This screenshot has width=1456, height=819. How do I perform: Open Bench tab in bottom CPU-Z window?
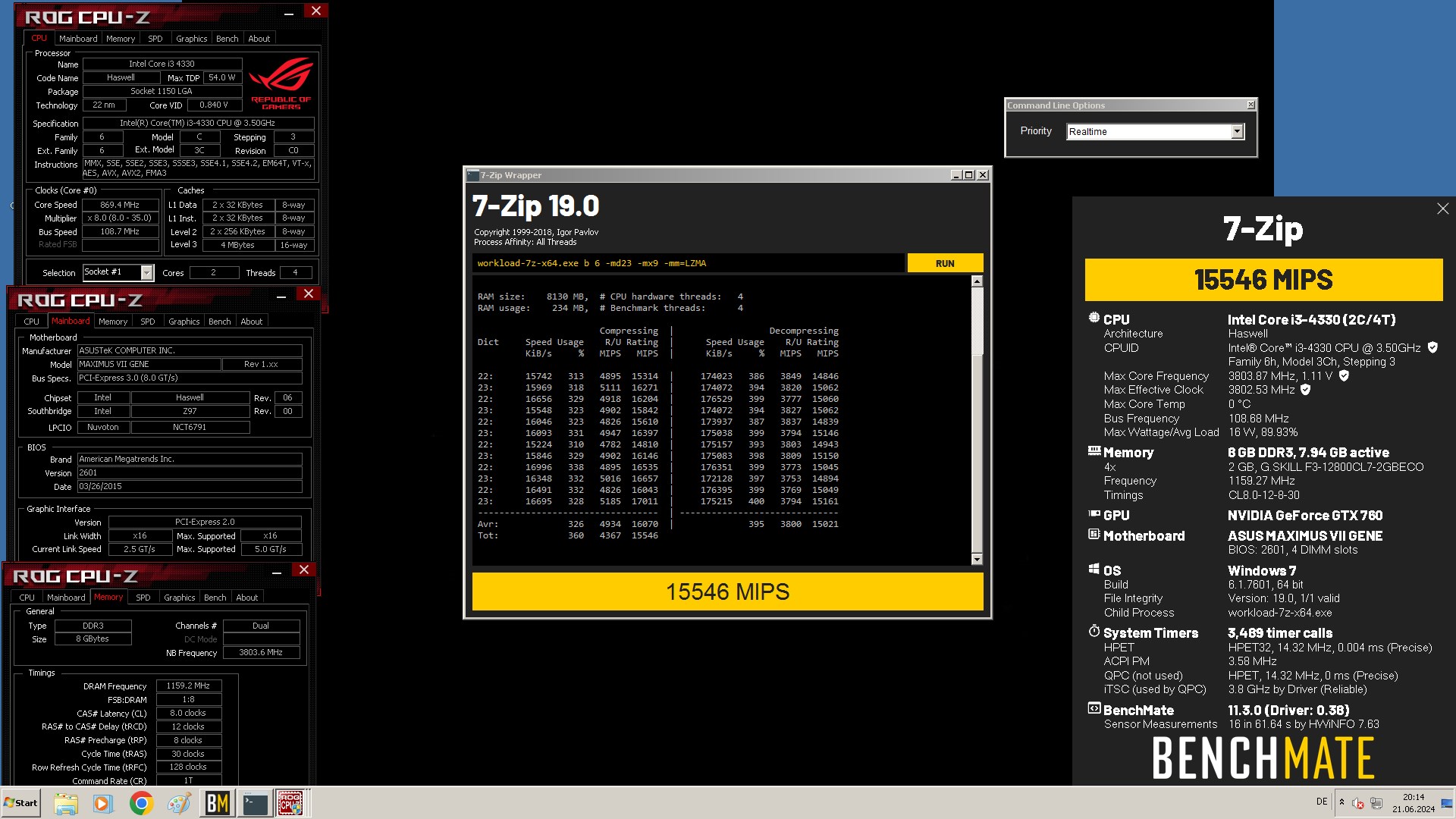coord(215,598)
